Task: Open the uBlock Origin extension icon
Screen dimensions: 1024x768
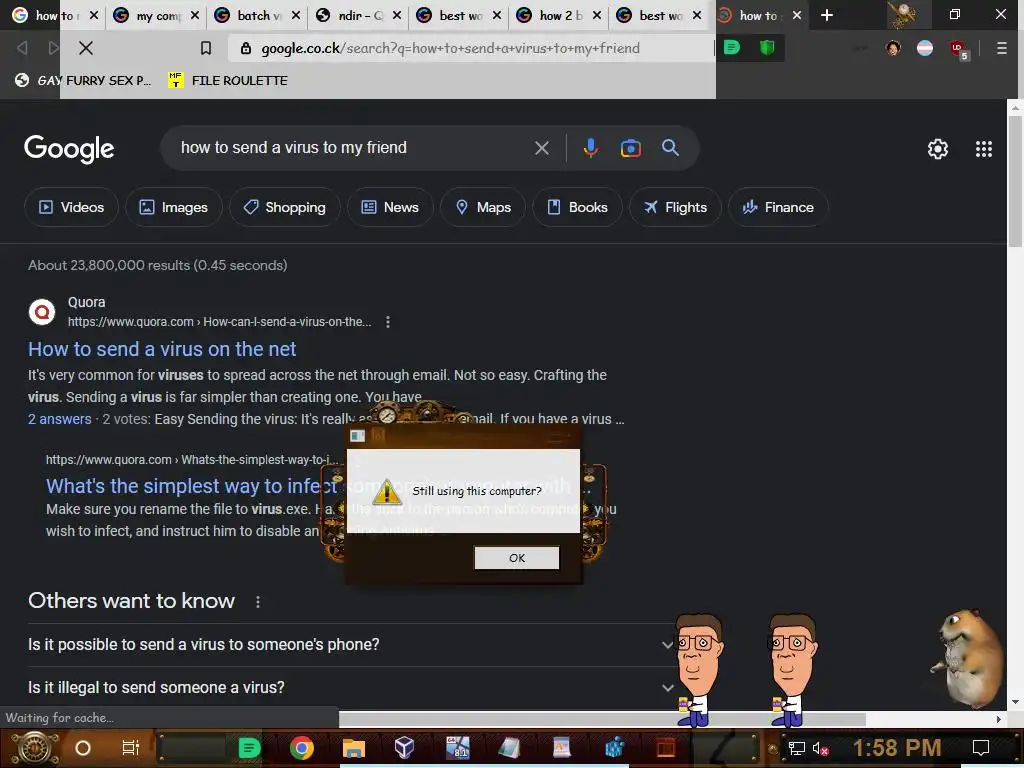Action: pos(958,49)
